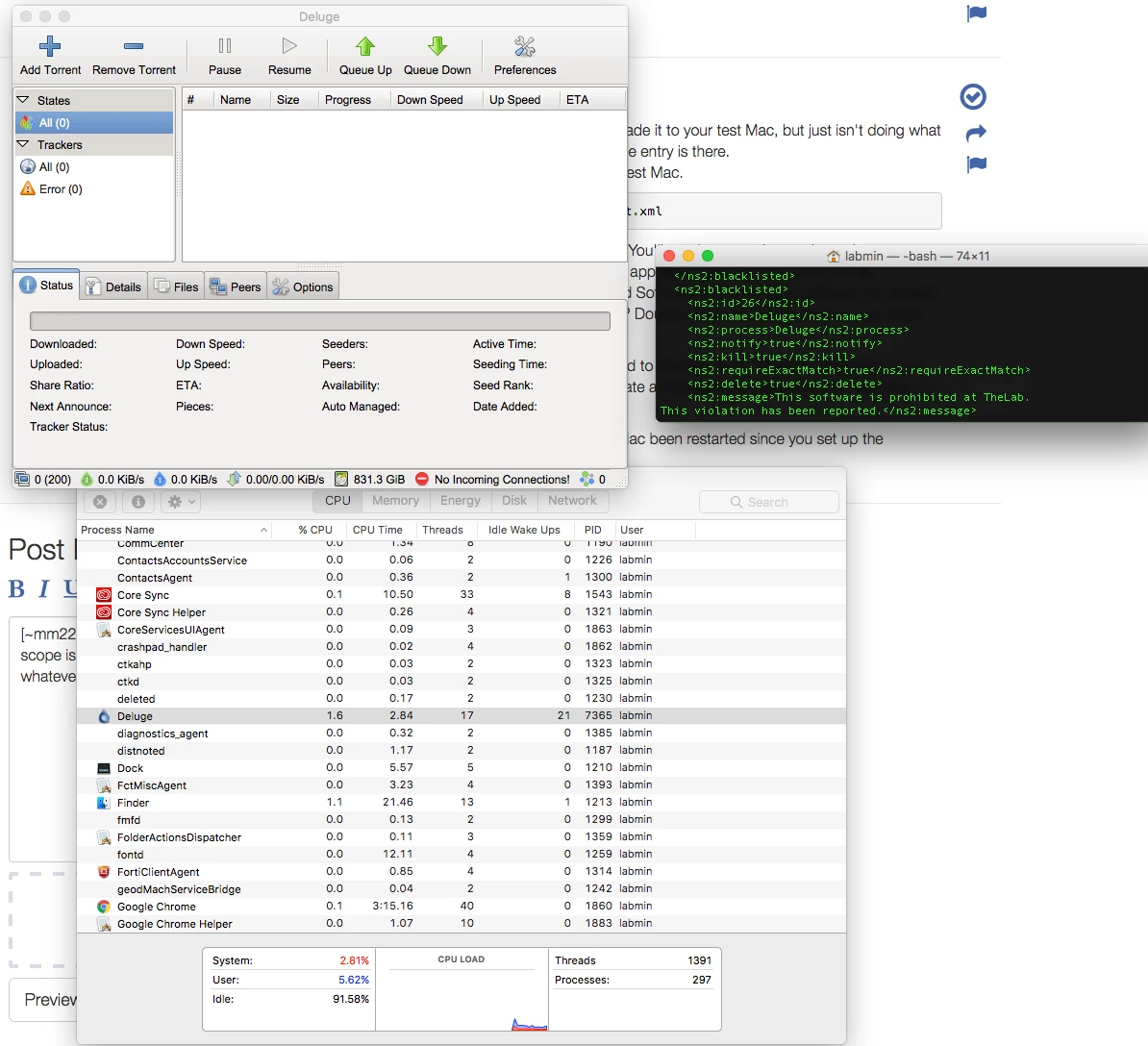Click connections count icon in Deluge status bar
Viewport: 1148px width, 1046px height.
(x=23, y=480)
